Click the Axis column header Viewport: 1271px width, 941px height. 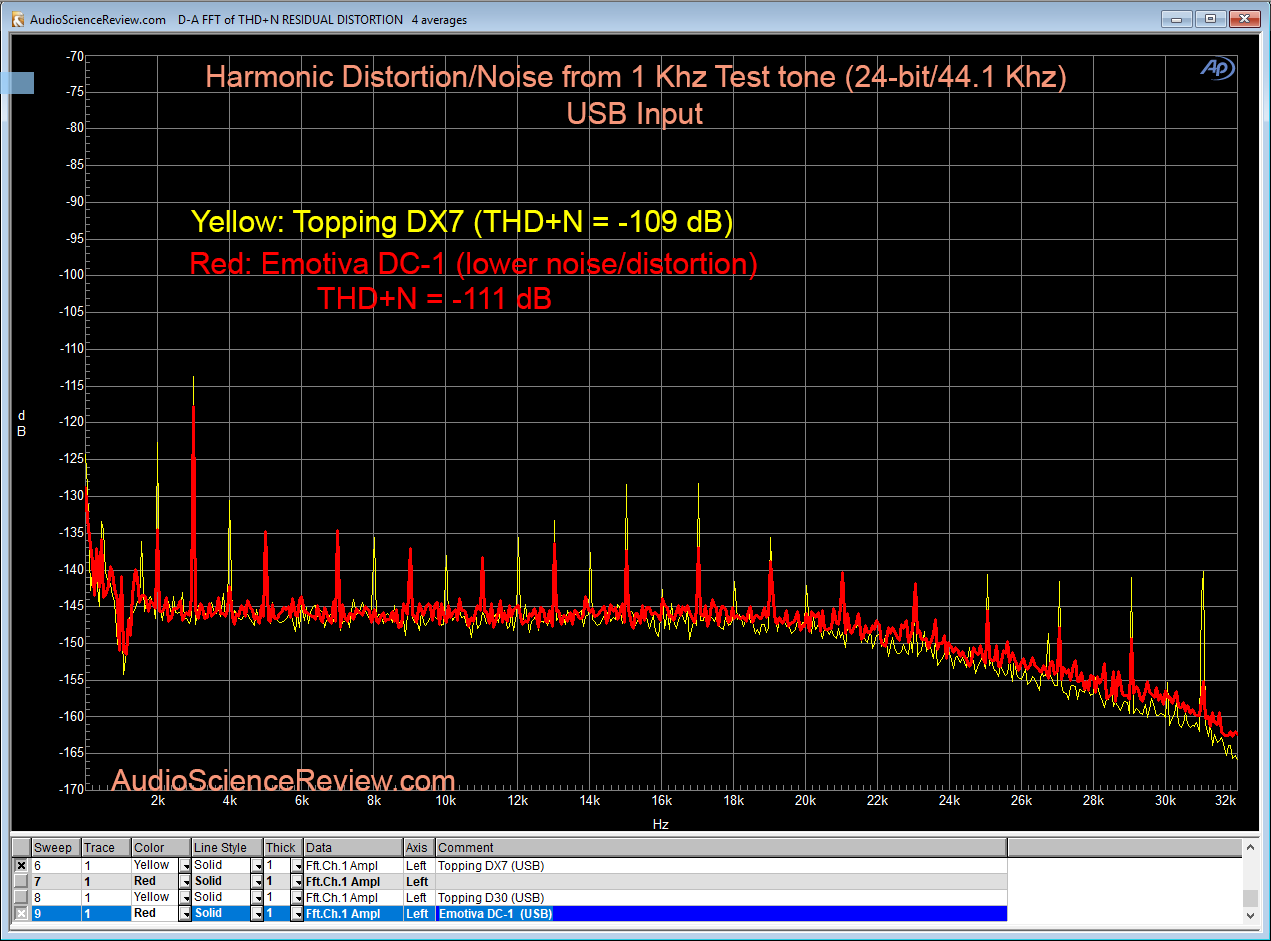tap(419, 848)
